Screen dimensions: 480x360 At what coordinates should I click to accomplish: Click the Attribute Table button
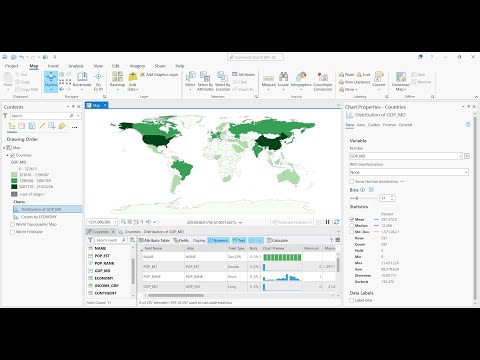[155, 240]
